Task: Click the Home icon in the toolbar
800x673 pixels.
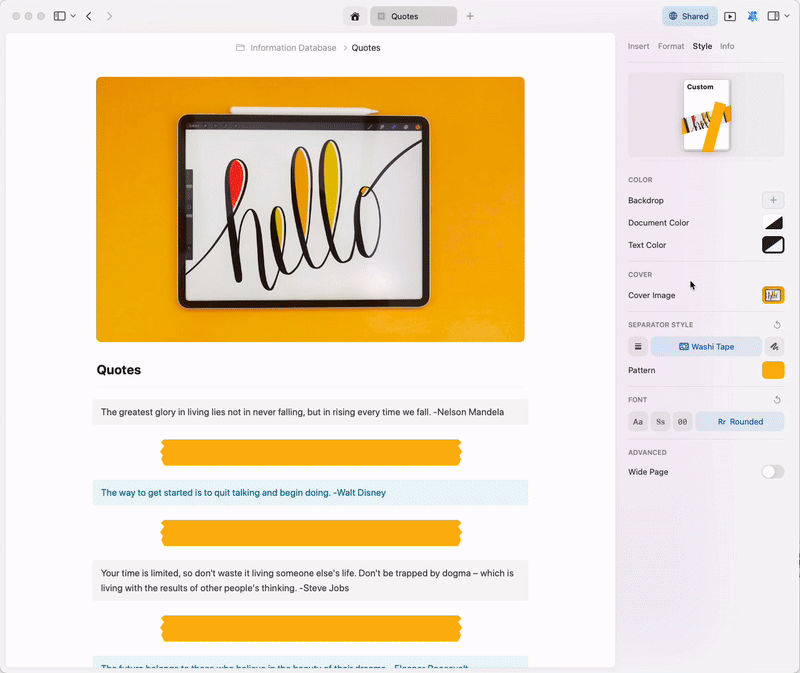Action: [355, 16]
